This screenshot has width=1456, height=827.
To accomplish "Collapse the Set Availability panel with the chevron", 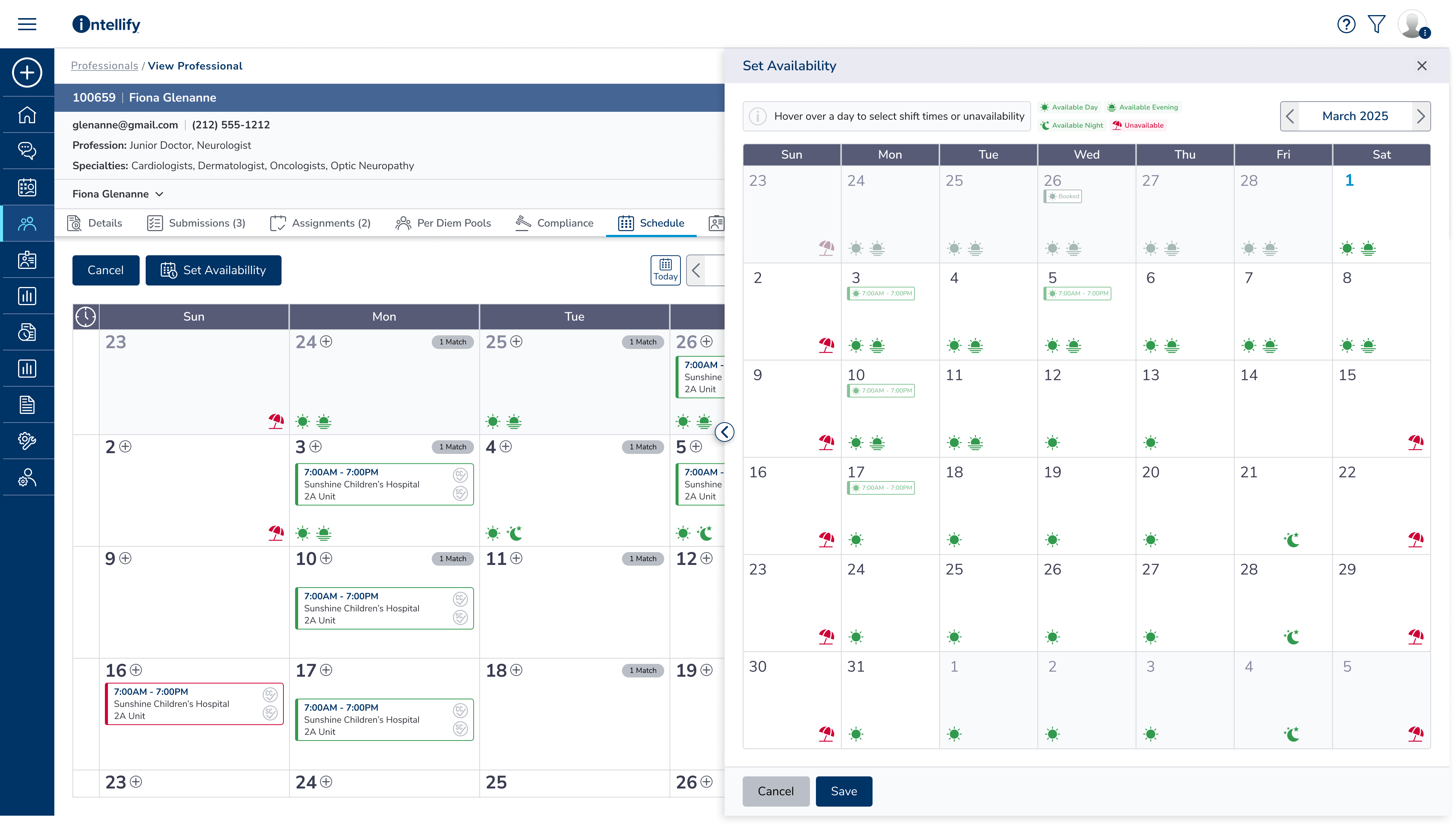I will 725,432.
